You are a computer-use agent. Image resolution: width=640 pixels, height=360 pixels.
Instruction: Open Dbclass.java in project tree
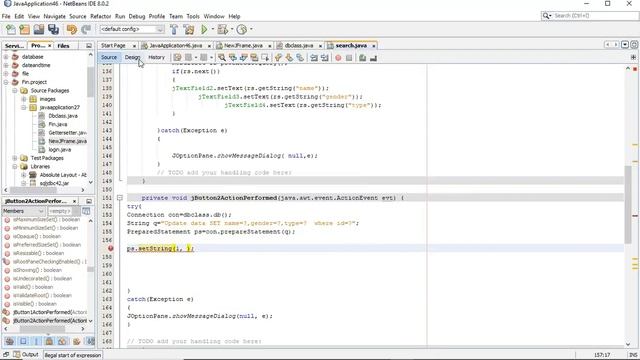tap(63, 116)
